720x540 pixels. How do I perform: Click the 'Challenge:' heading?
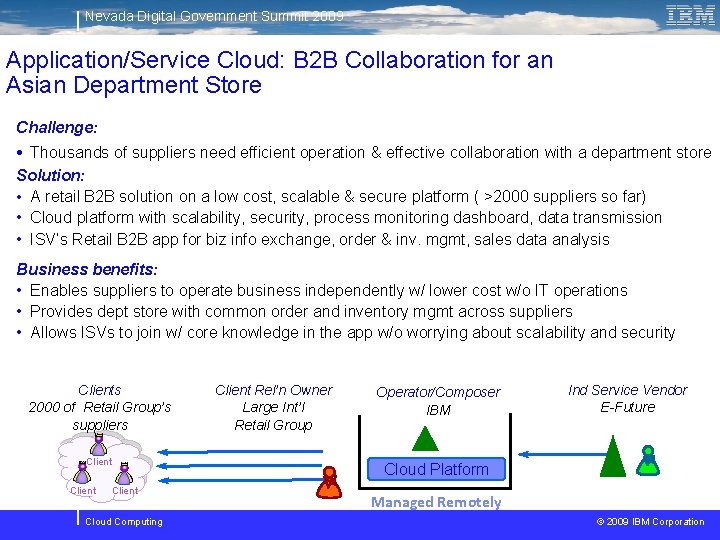(x=57, y=127)
